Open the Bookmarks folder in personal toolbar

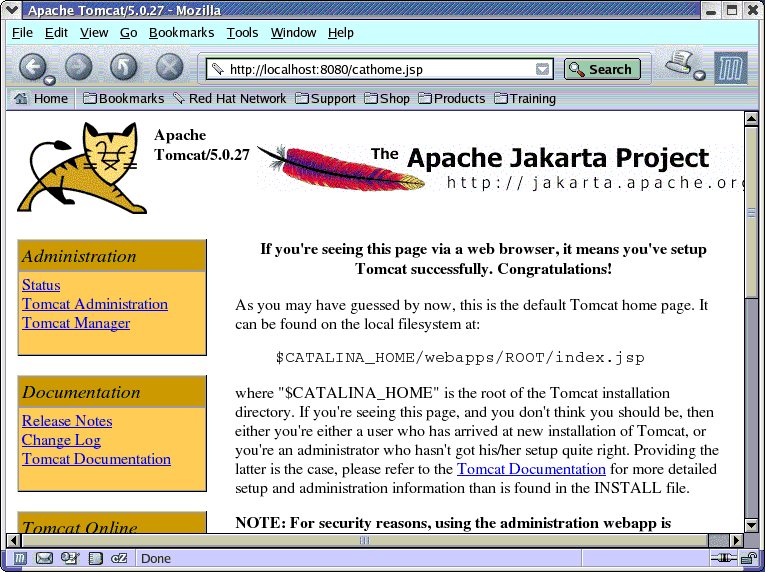(x=123, y=99)
